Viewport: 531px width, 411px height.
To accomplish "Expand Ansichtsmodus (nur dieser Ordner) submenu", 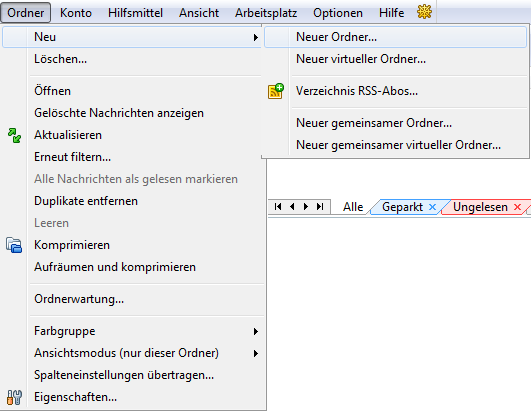I will point(256,353).
